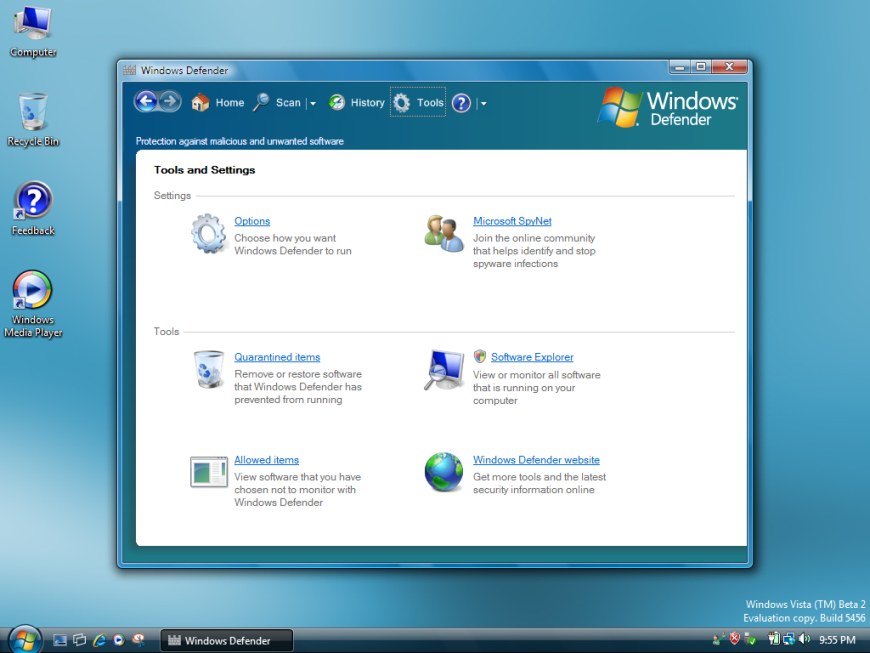Select the Computer desktop icon
The height and width of the screenshot is (653, 870).
33,31
